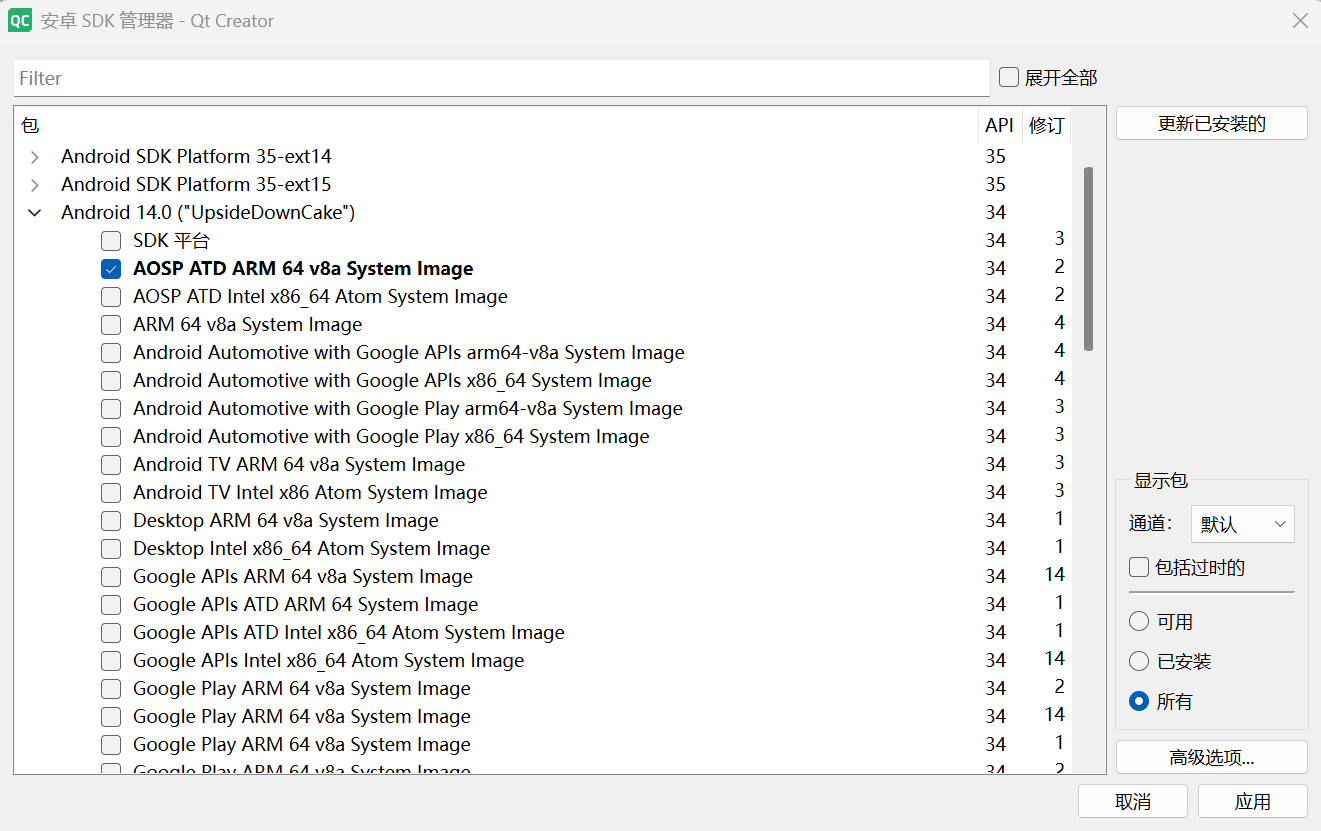Screen dimensions: 1321x831
Task: Check Google Play ARM 64 v8a revision 14 box
Action: tap(111, 716)
